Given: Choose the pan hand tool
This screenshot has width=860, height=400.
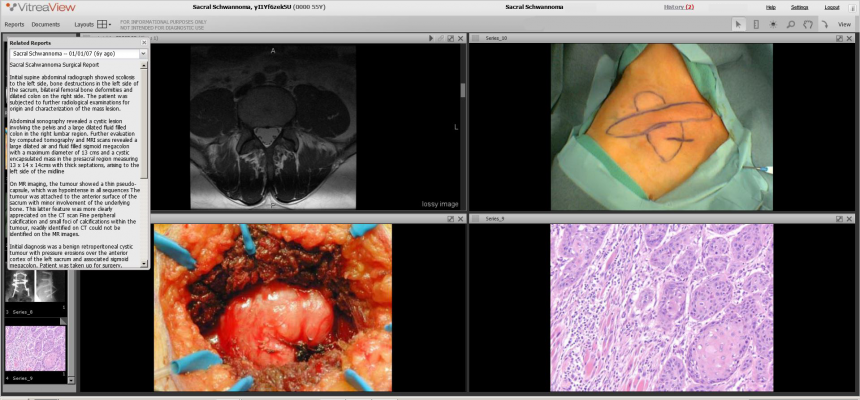Looking at the screenshot, I should coord(807,24).
